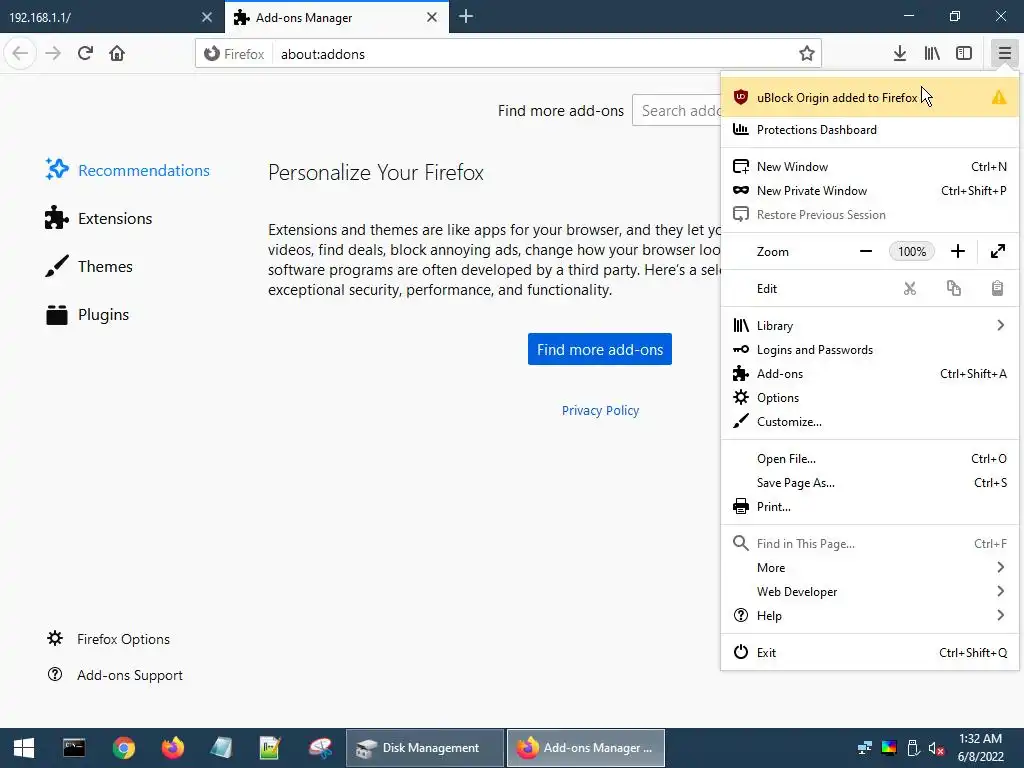
Task: Expand the Library submenu
Action: point(870,325)
